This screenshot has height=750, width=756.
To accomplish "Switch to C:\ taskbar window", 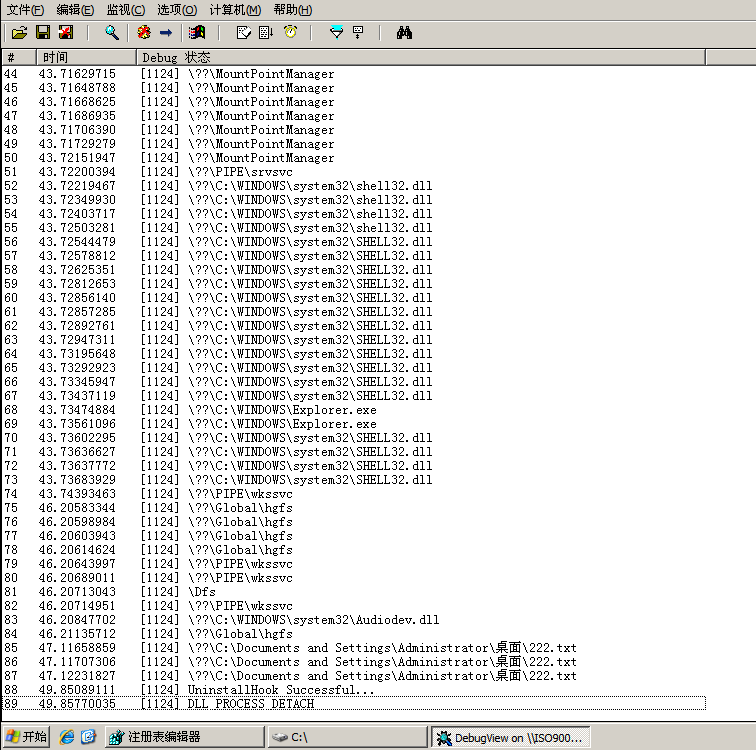I will coord(348,737).
